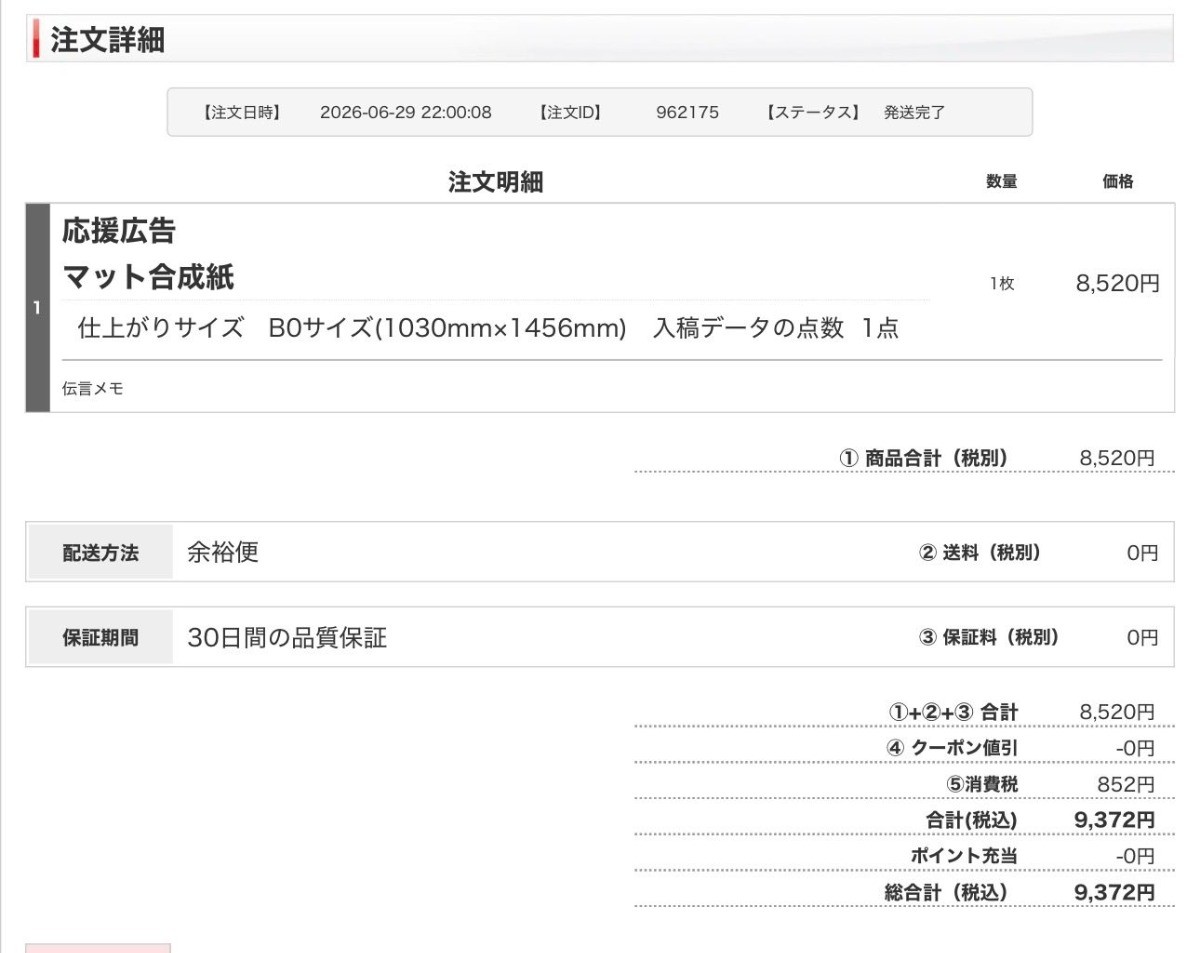This screenshot has height=953, width=1200.
Task: Click the 合計(税込) label
Action: click(971, 821)
